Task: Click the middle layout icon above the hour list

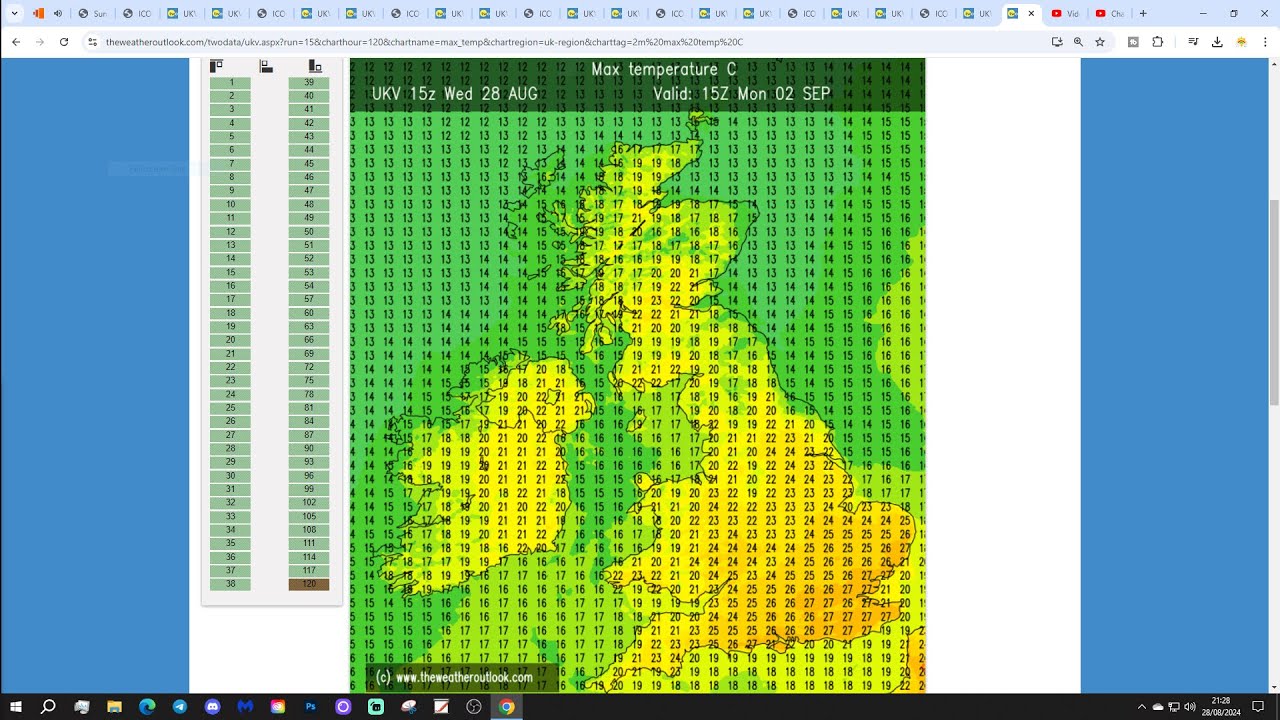Action: pos(266,66)
